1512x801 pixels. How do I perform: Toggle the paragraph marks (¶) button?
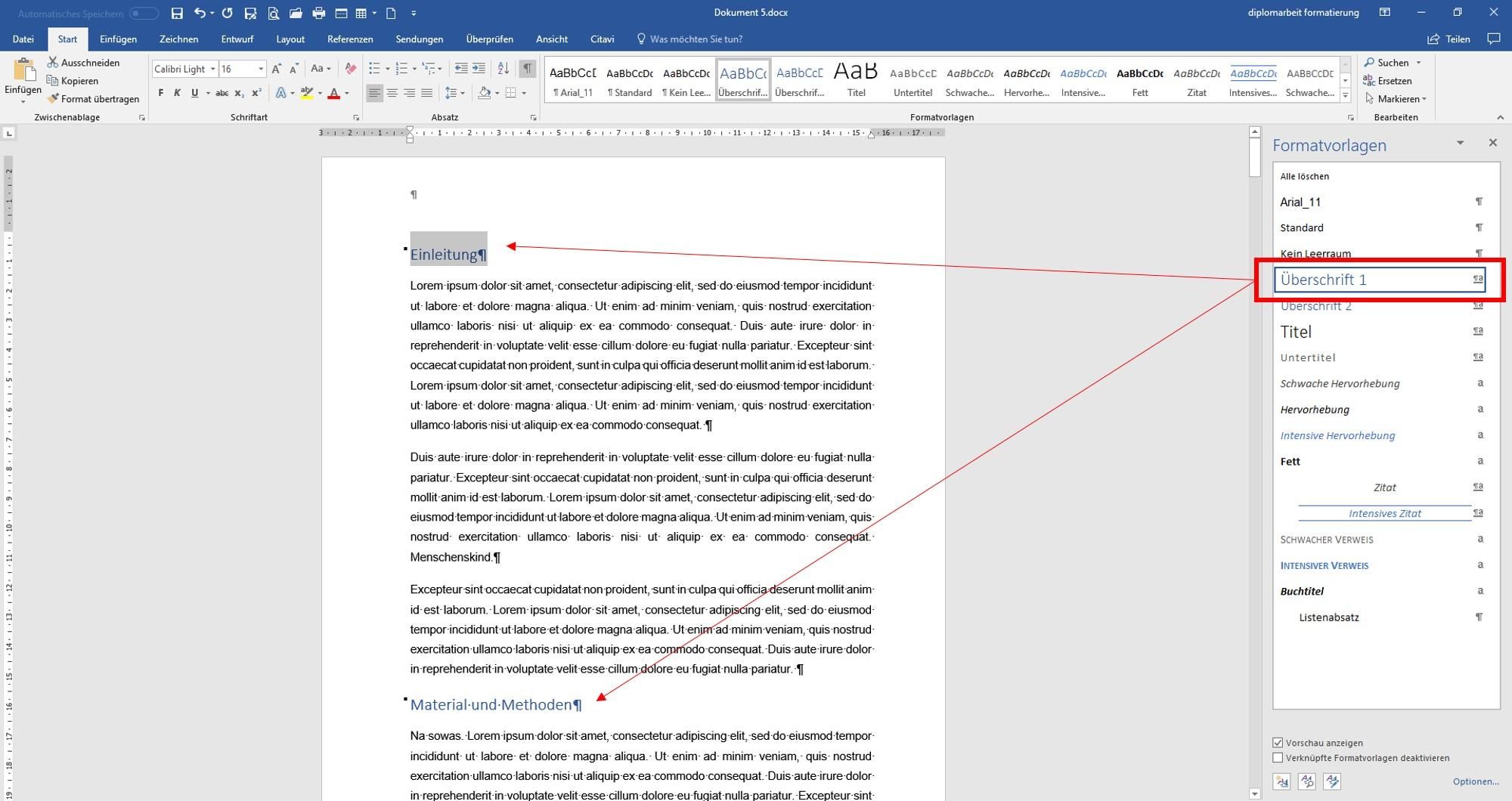click(528, 69)
